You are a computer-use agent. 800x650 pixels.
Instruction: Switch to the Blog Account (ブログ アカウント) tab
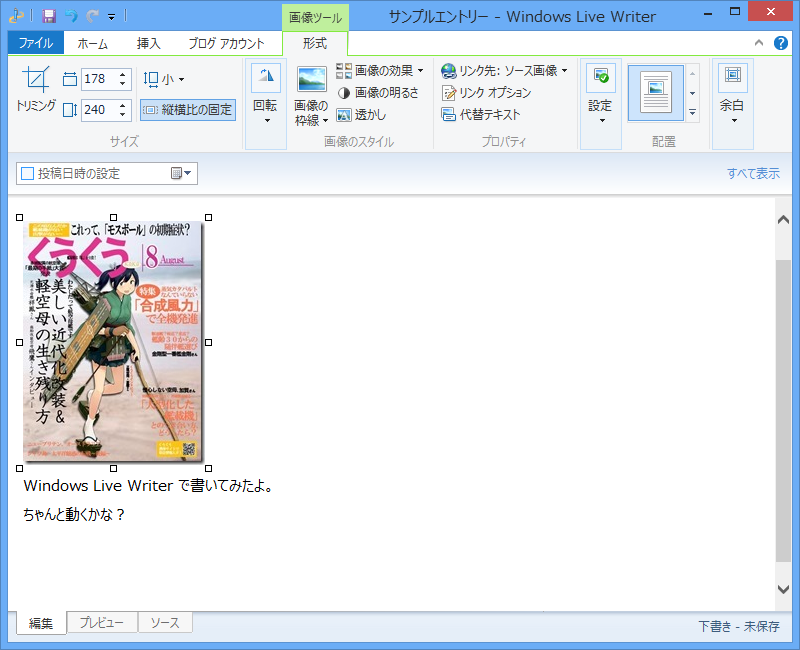click(x=227, y=43)
